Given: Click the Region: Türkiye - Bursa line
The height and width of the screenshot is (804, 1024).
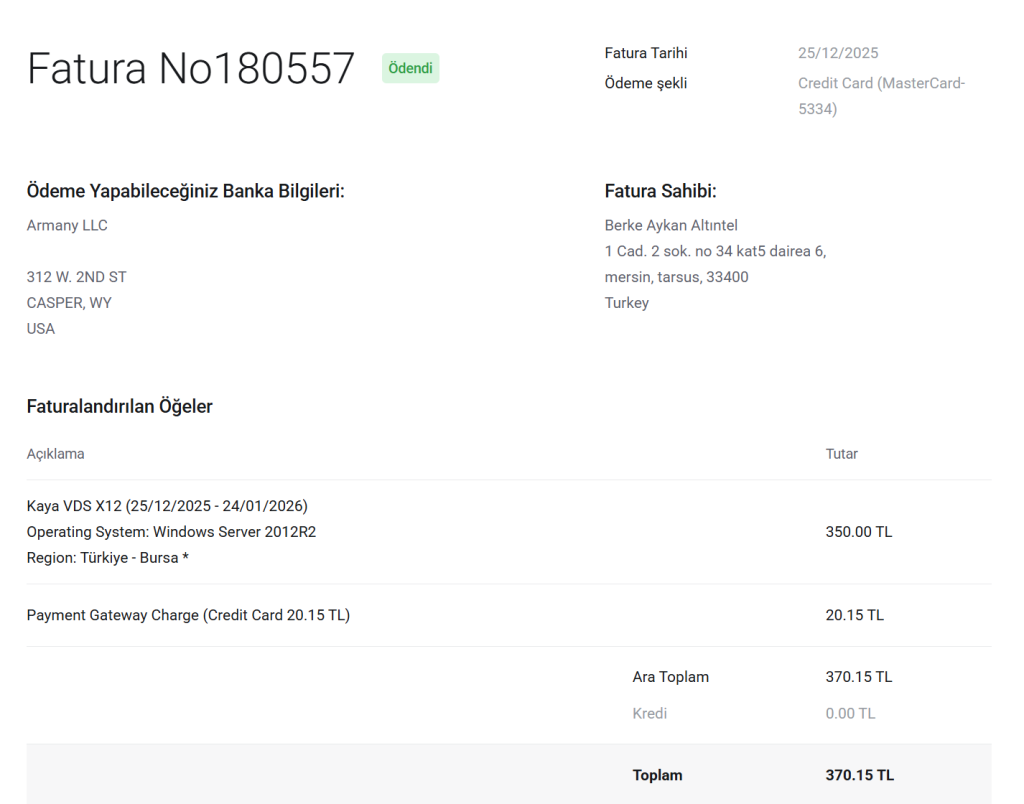Looking at the screenshot, I should (108, 558).
